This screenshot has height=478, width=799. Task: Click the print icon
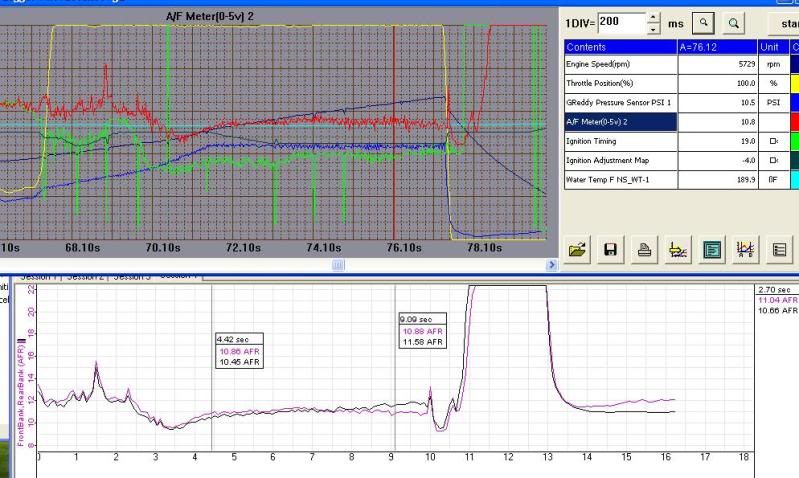click(643, 252)
